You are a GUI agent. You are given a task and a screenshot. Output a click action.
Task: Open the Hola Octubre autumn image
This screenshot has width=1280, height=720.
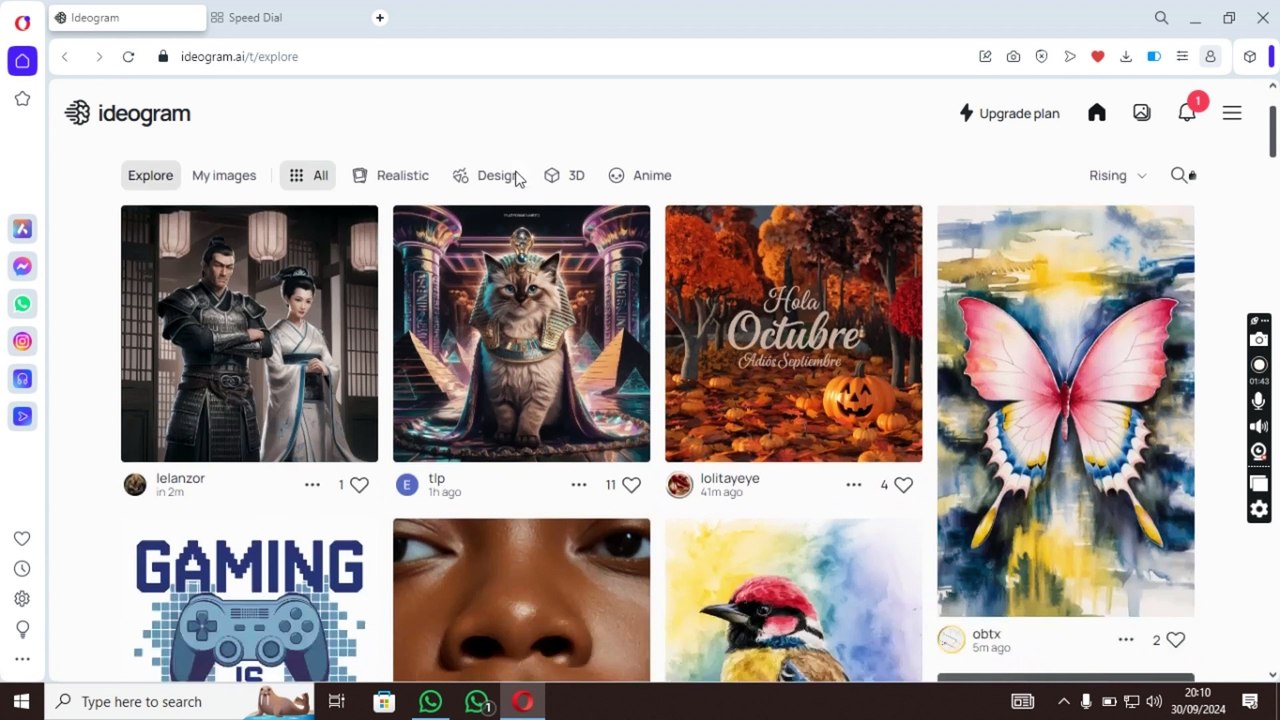pos(793,333)
